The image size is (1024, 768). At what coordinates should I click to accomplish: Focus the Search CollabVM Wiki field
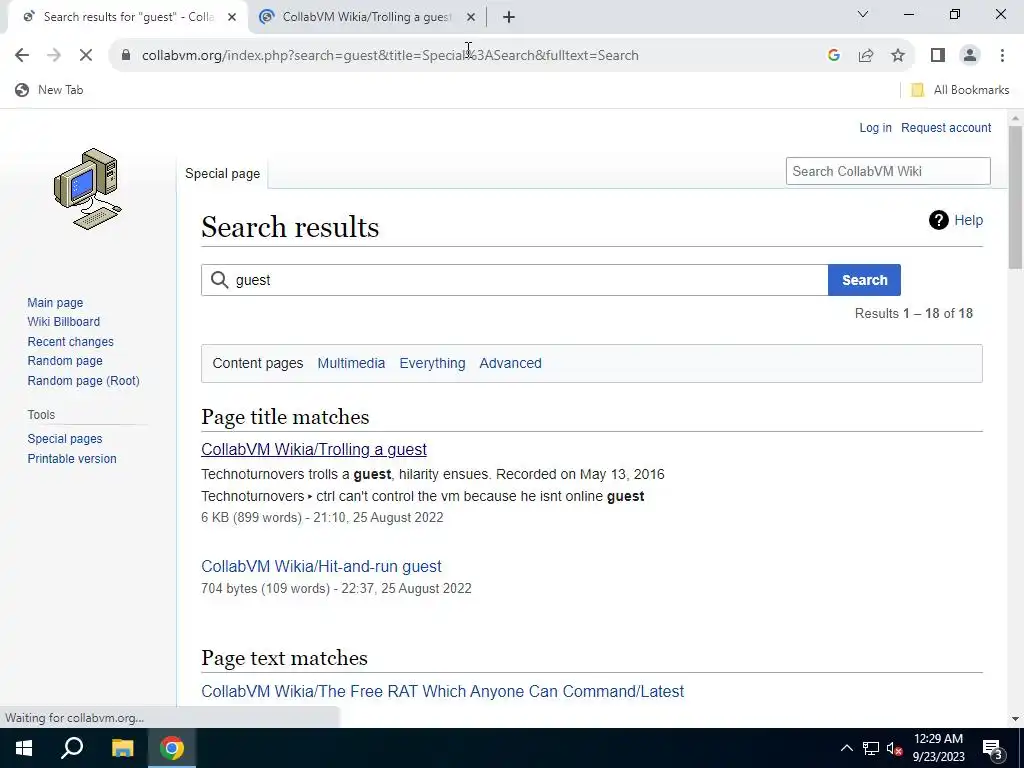(x=888, y=171)
